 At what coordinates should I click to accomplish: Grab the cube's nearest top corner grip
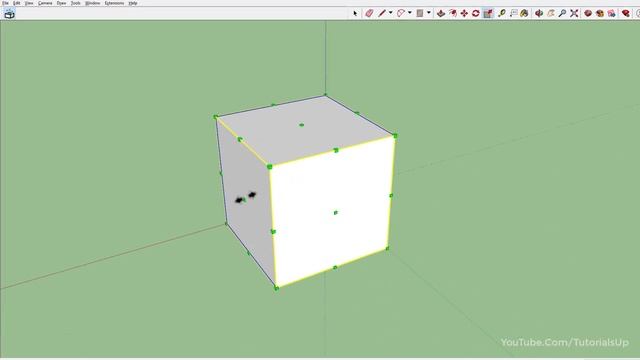point(269,167)
